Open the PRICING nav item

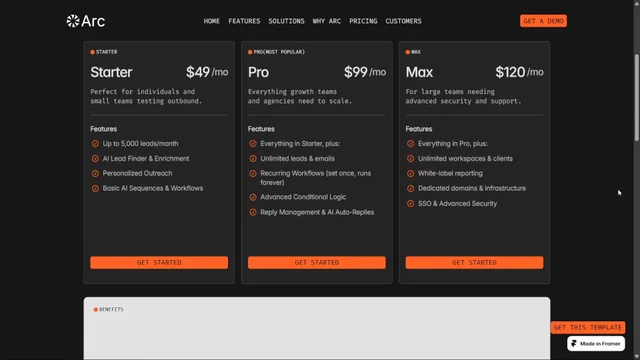(x=363, y=21)
